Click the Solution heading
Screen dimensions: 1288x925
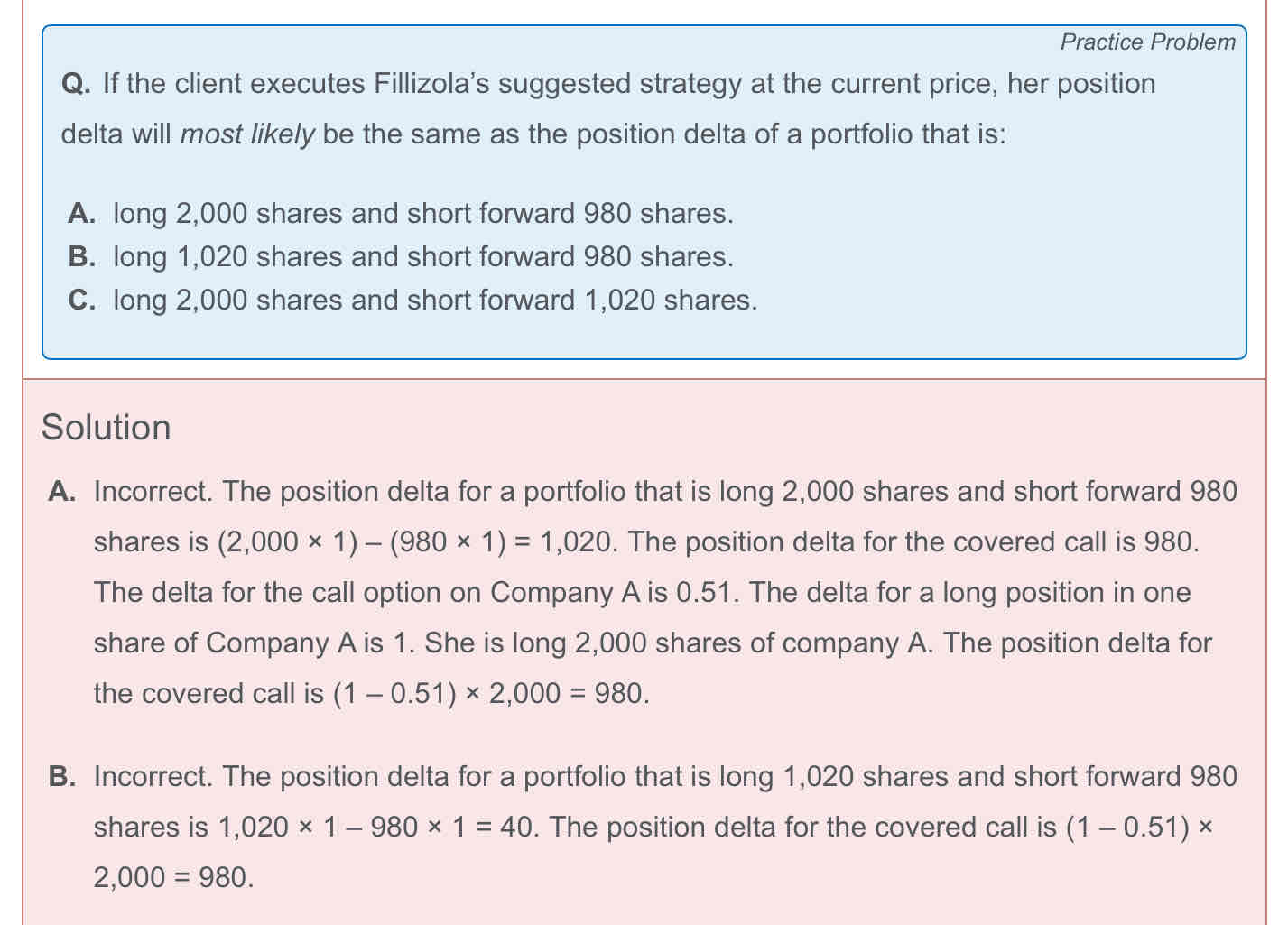pos(106,427)
